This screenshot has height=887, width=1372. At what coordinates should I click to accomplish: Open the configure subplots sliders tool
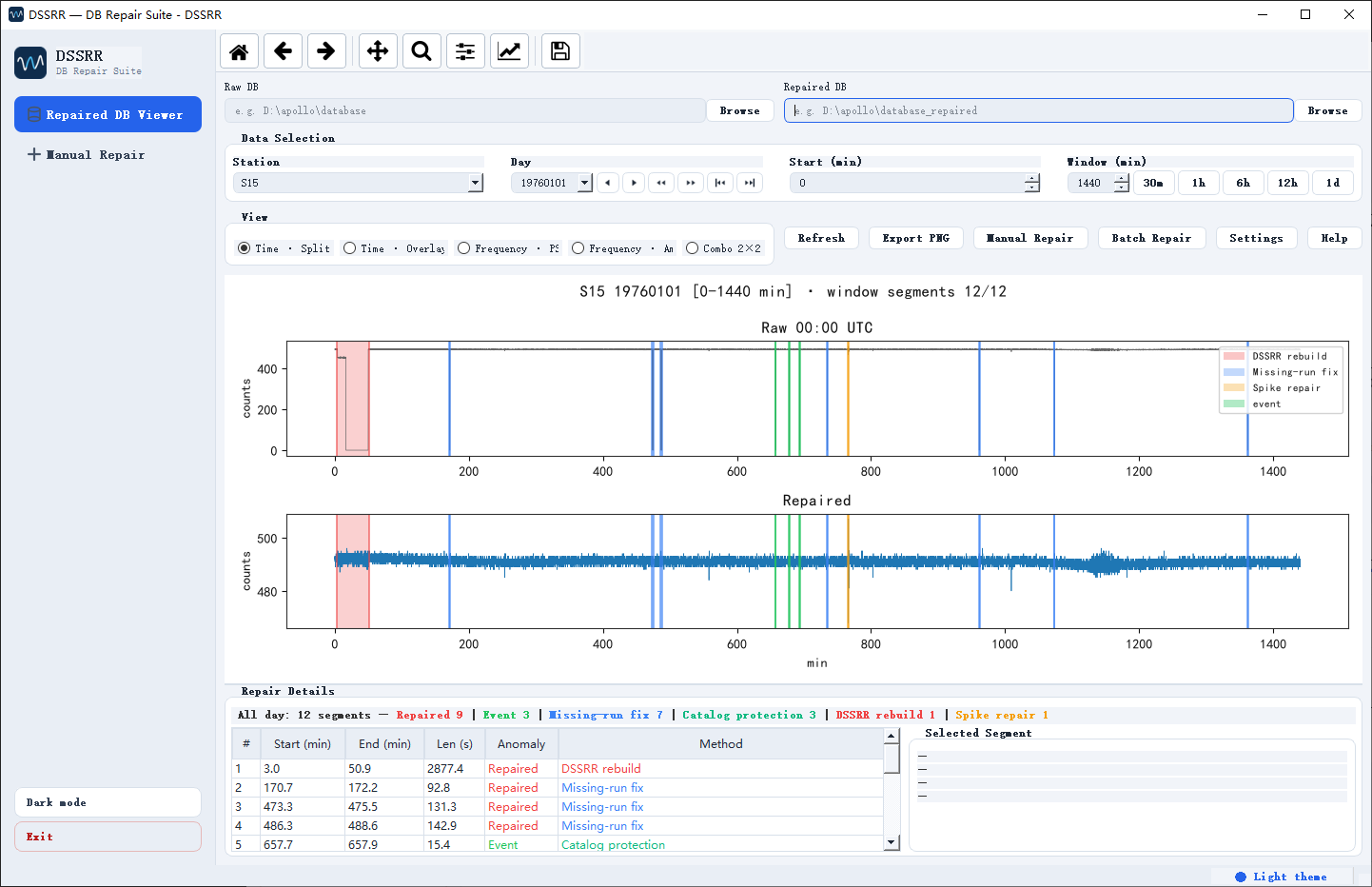click(465, 51)
